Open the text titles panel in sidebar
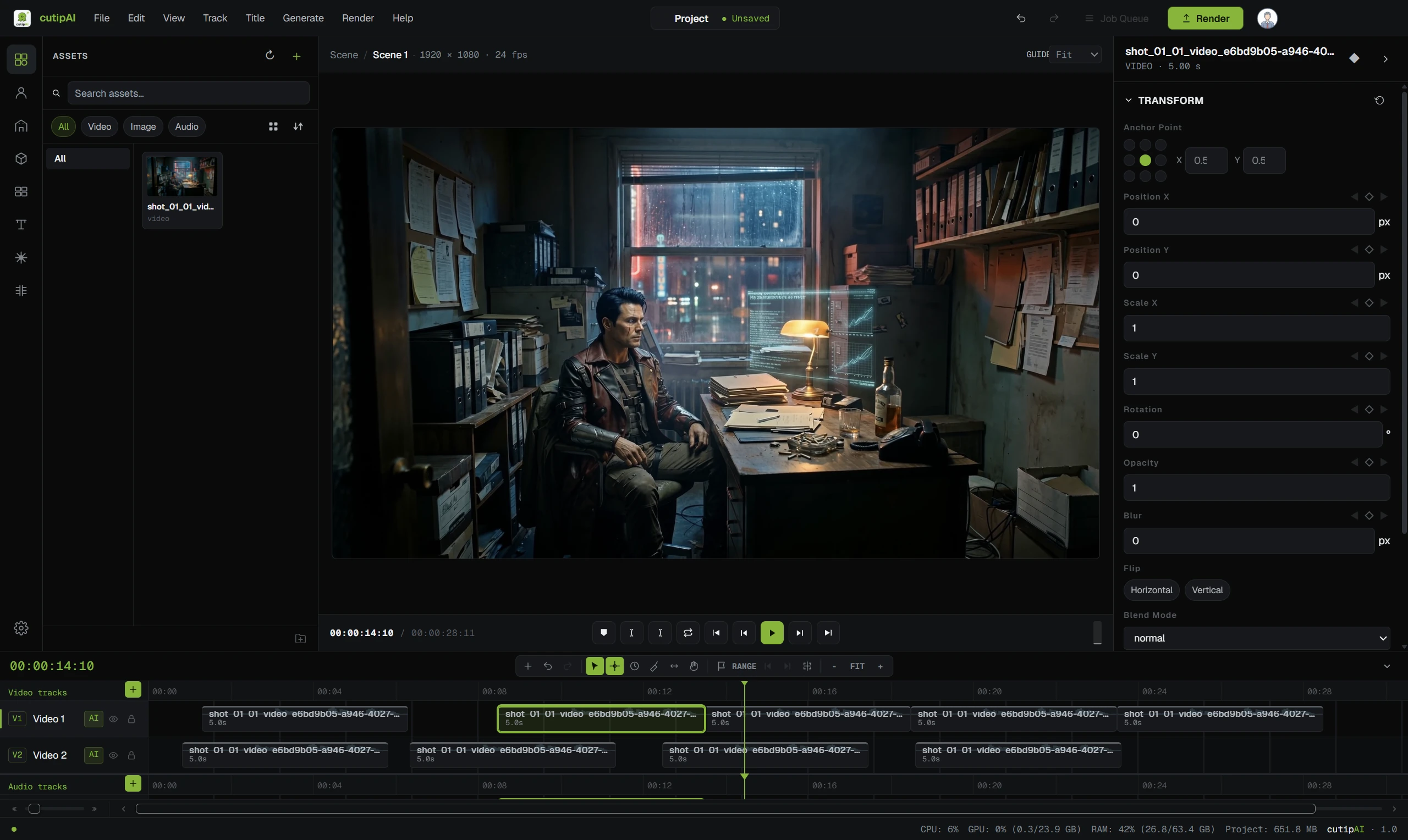1408x840 pixels. coord(21,225)
